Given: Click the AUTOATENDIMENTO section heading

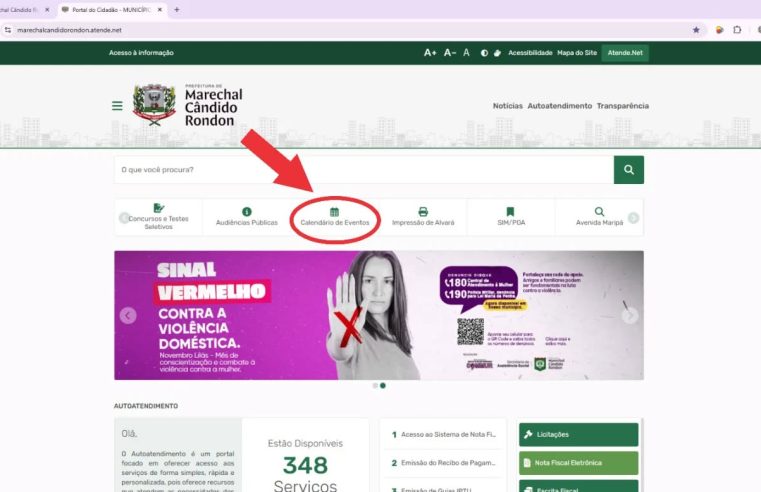Looking at the screenshot, I should click(x=146, y=406).
